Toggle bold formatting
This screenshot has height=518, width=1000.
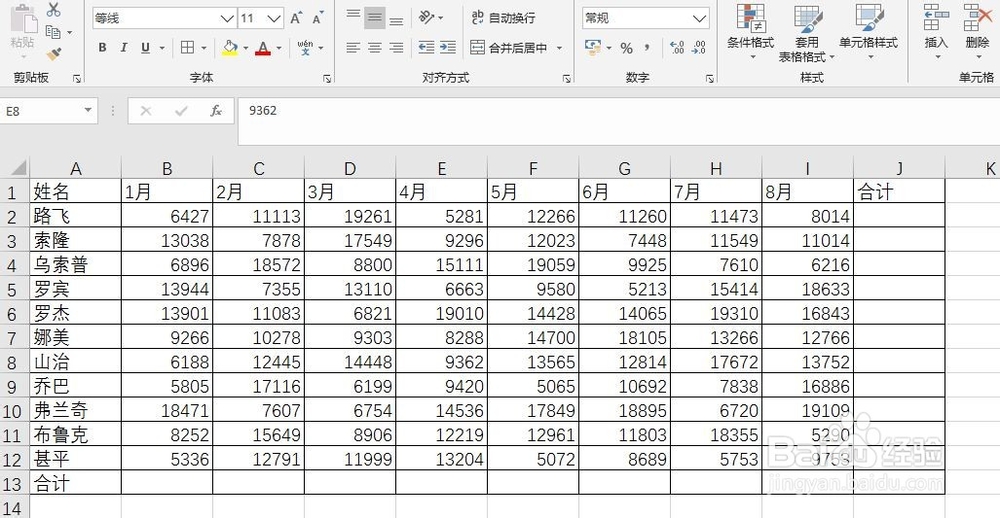102,47
